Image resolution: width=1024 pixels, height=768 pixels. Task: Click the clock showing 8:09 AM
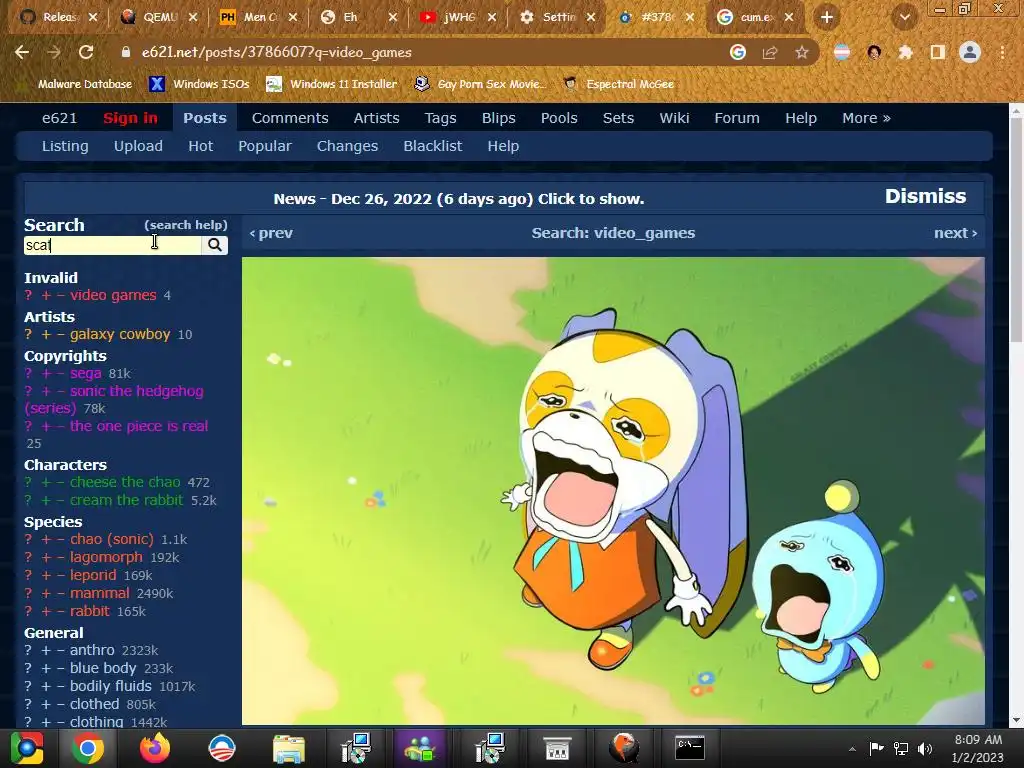(978, 740)
